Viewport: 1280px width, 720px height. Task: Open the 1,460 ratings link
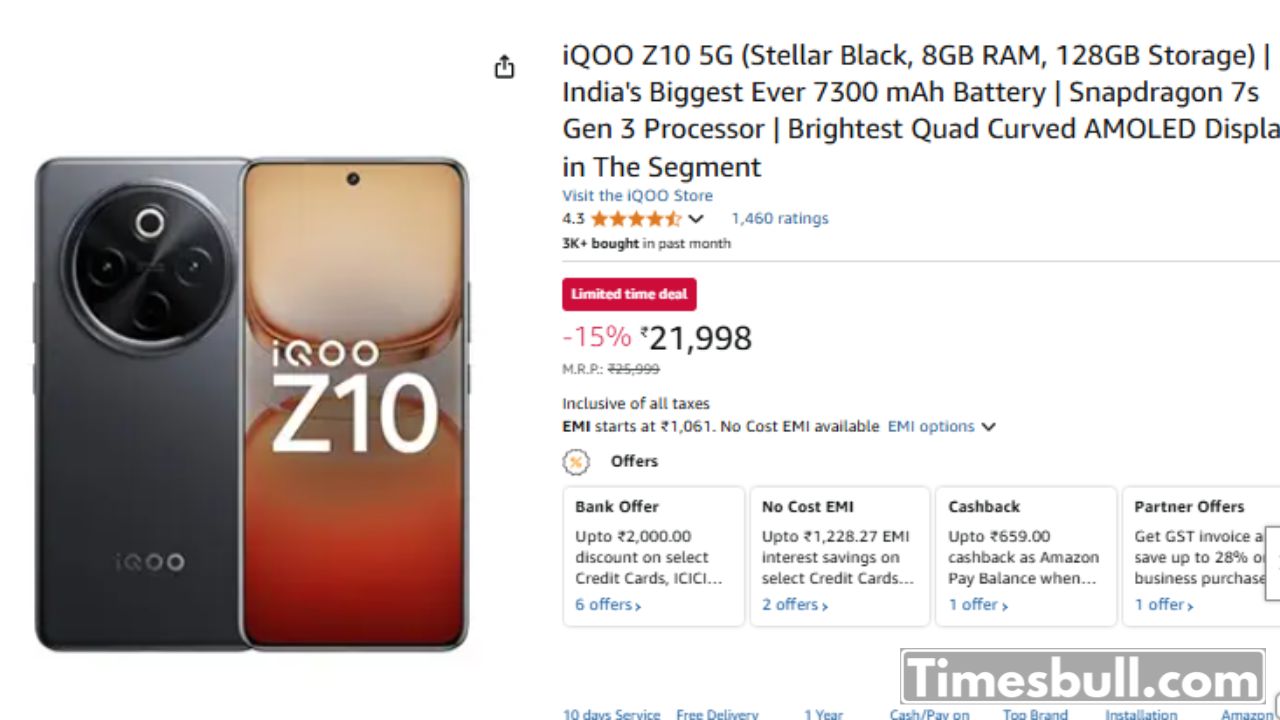(779, 219)
